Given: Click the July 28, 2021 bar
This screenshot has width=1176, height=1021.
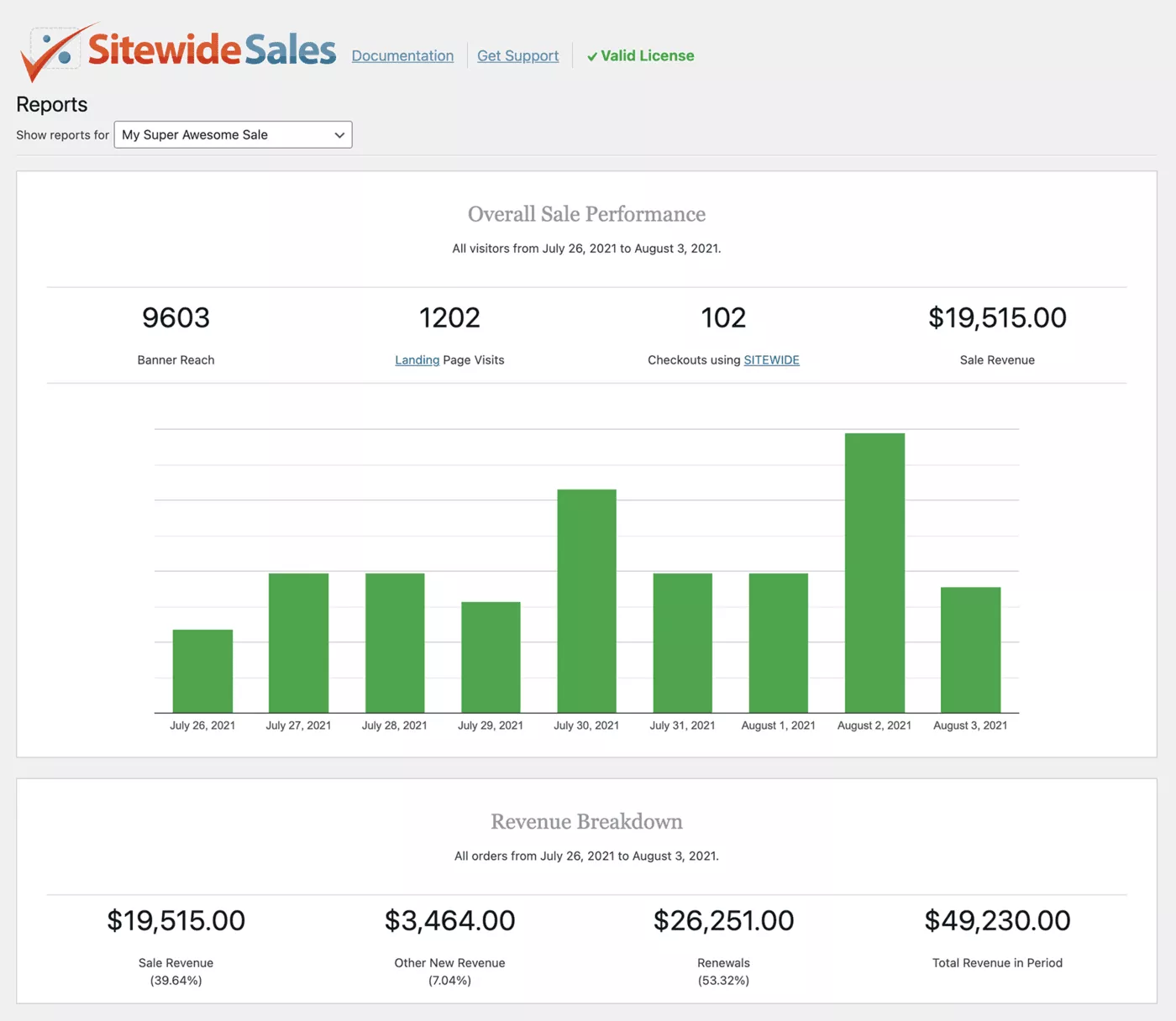Looking at the screenshot, I should coord(395,643).
